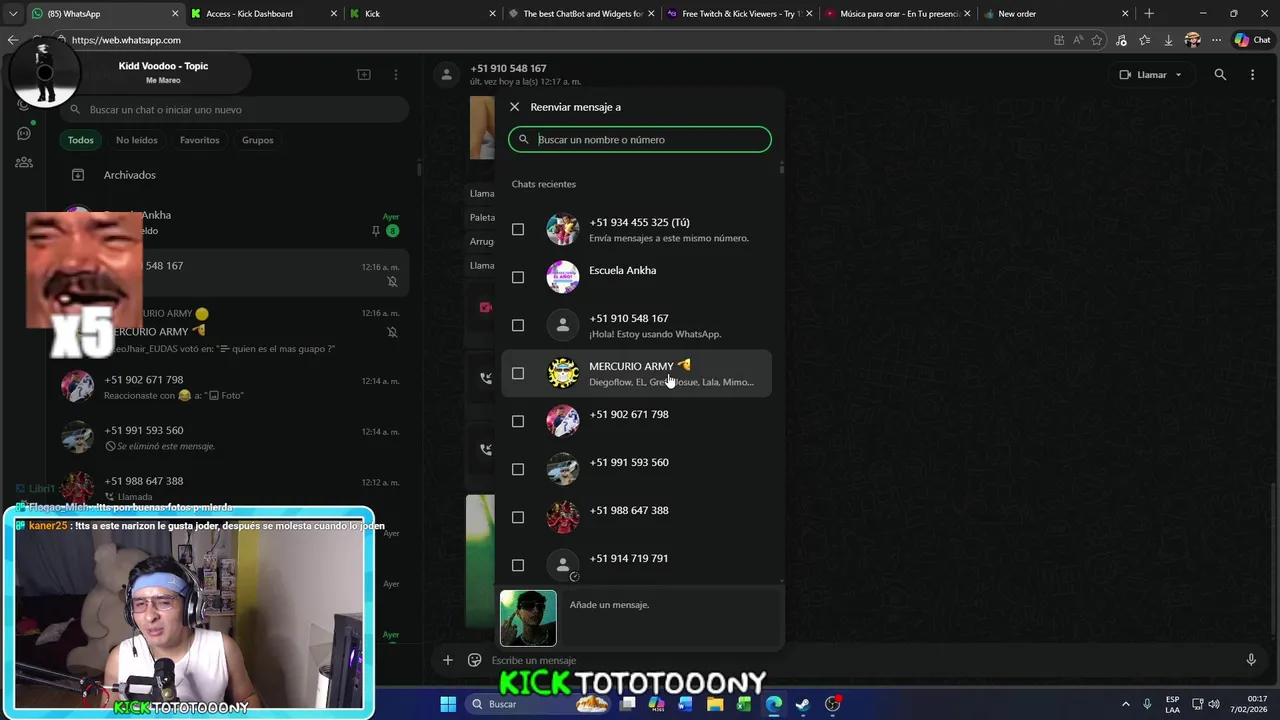Image resolution: width=1280 pixels, height=720 pixels.
Task: Open the Llamar call dropdown
Action: pos(1151,75)
